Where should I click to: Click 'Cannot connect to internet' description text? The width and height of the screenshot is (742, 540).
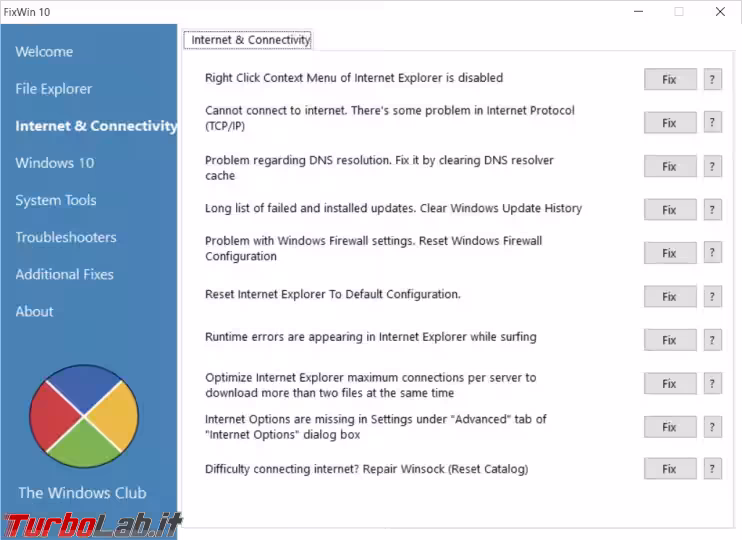tap(389, 118)
